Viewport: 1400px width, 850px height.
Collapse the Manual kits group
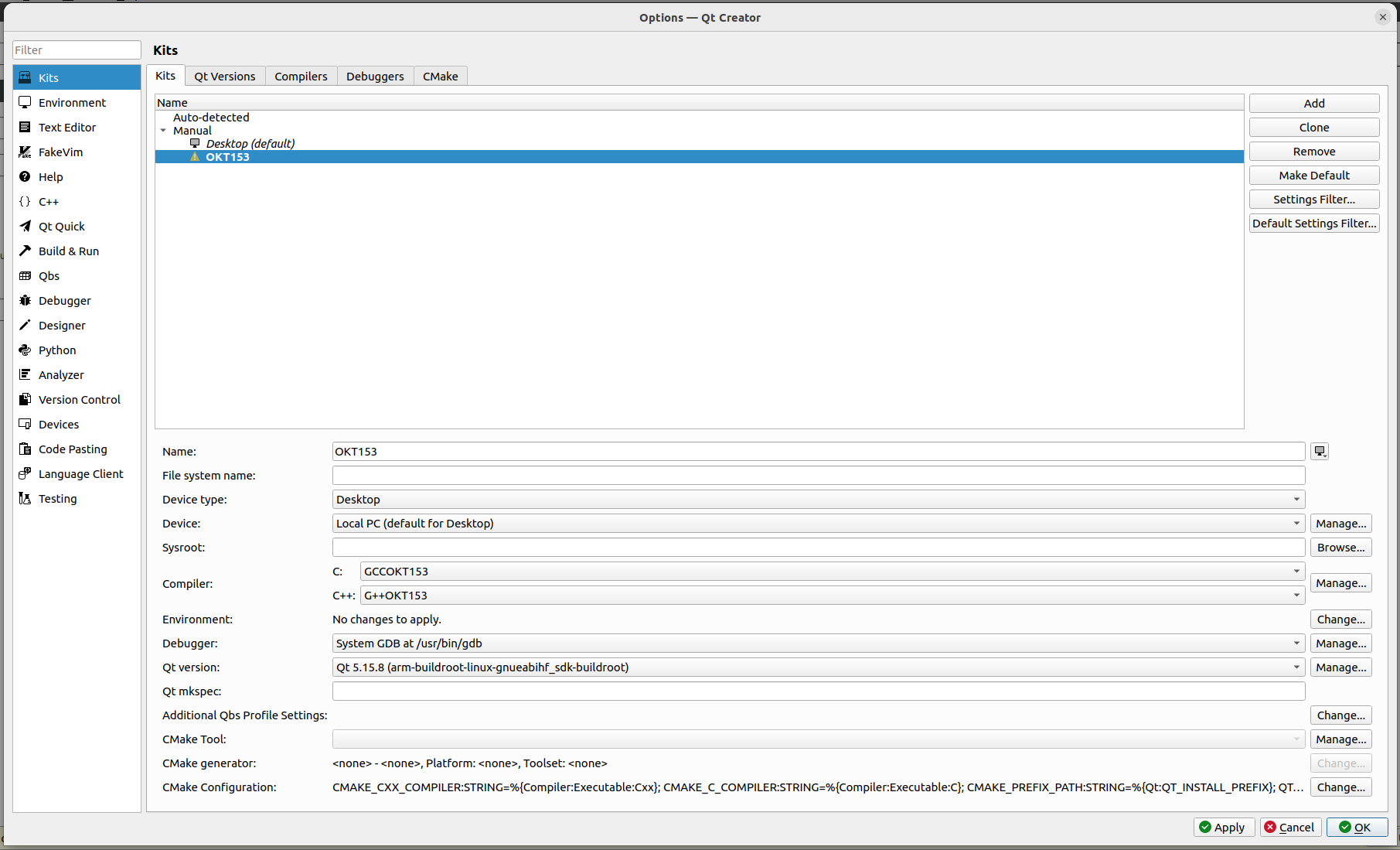[x=163, y=131]
